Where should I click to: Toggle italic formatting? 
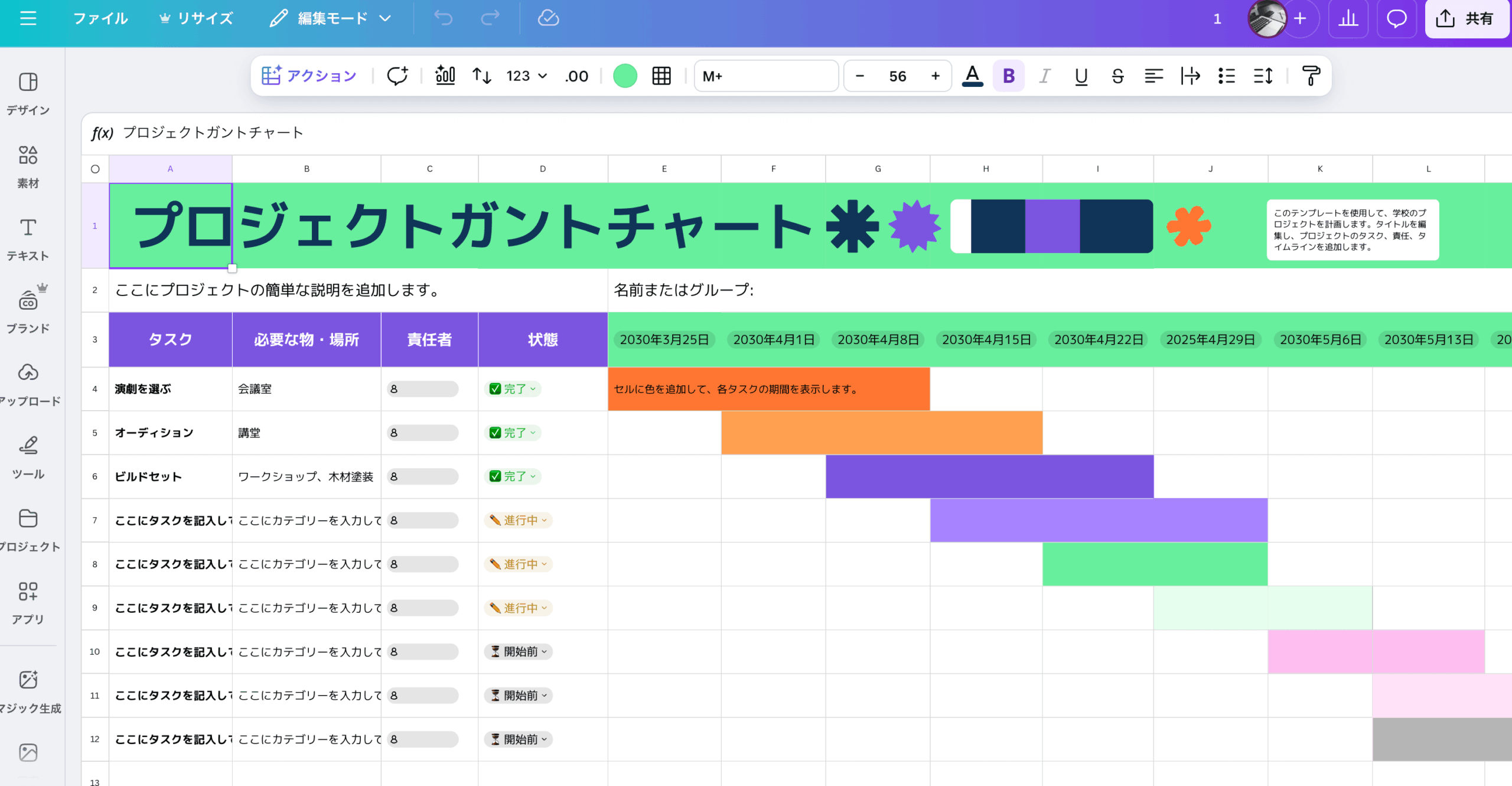click(1045, 76)
